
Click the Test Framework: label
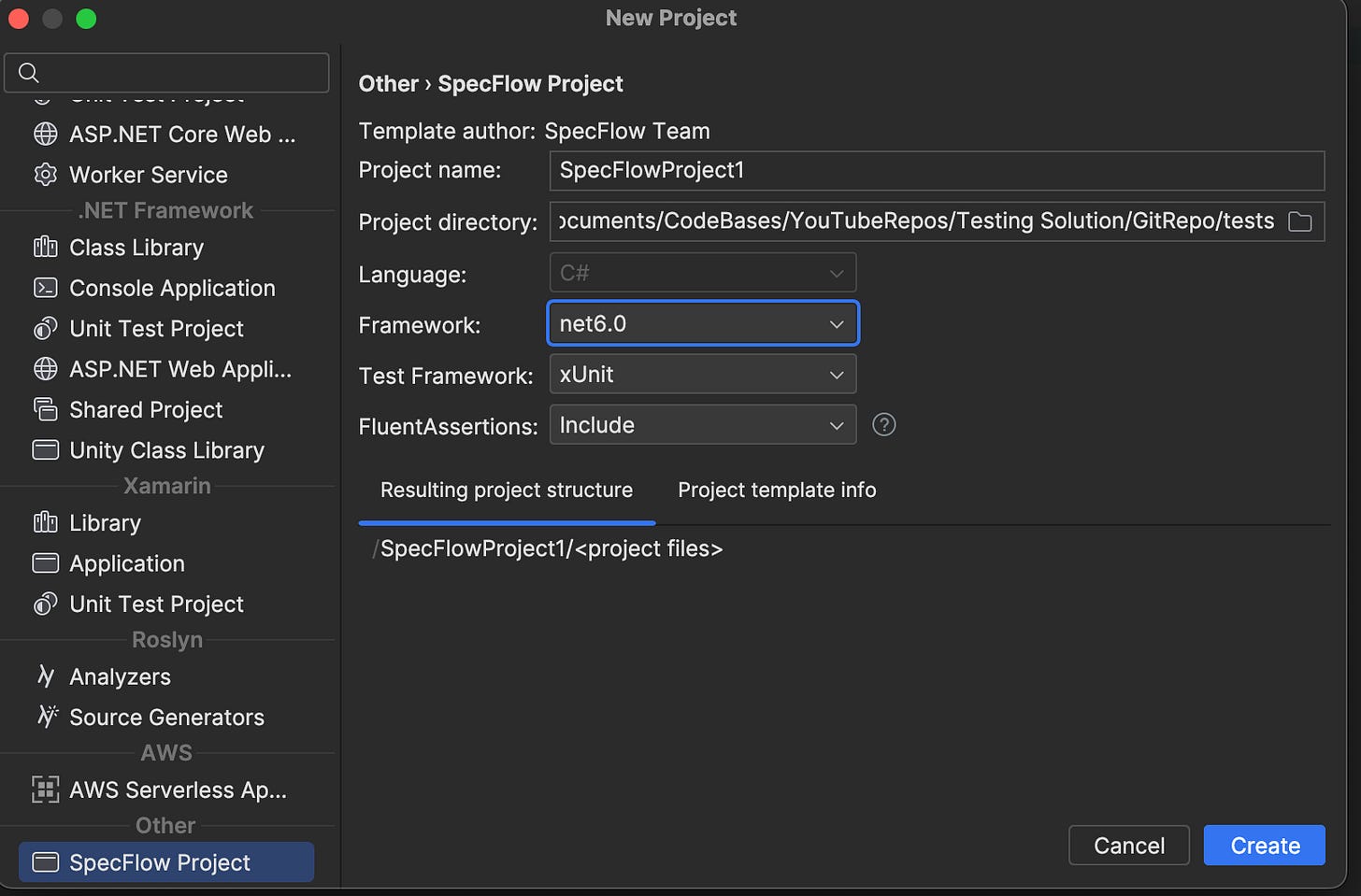(x=446, y=376)
